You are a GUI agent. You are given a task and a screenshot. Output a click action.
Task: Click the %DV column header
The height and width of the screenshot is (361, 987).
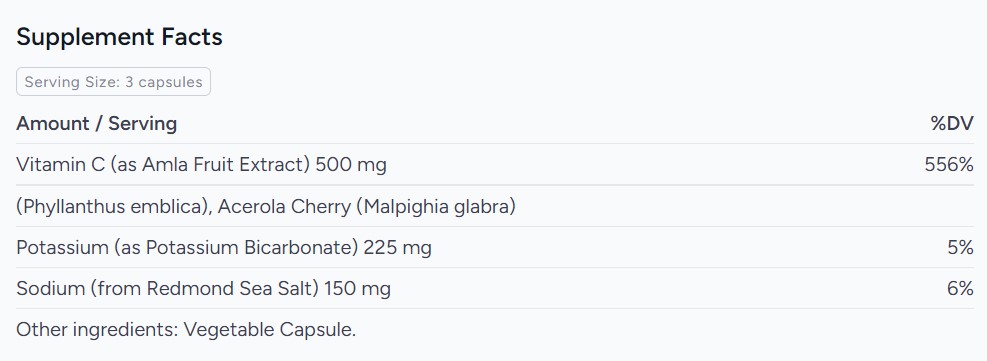[952, 123]
